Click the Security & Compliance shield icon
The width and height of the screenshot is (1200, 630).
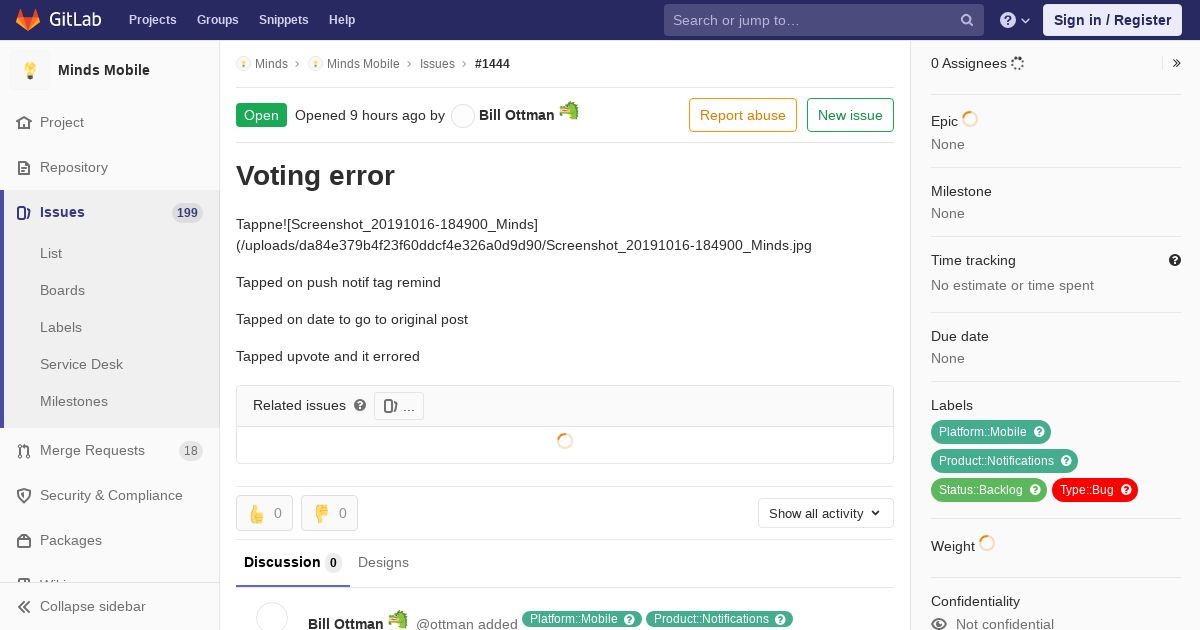coord(24,496)
